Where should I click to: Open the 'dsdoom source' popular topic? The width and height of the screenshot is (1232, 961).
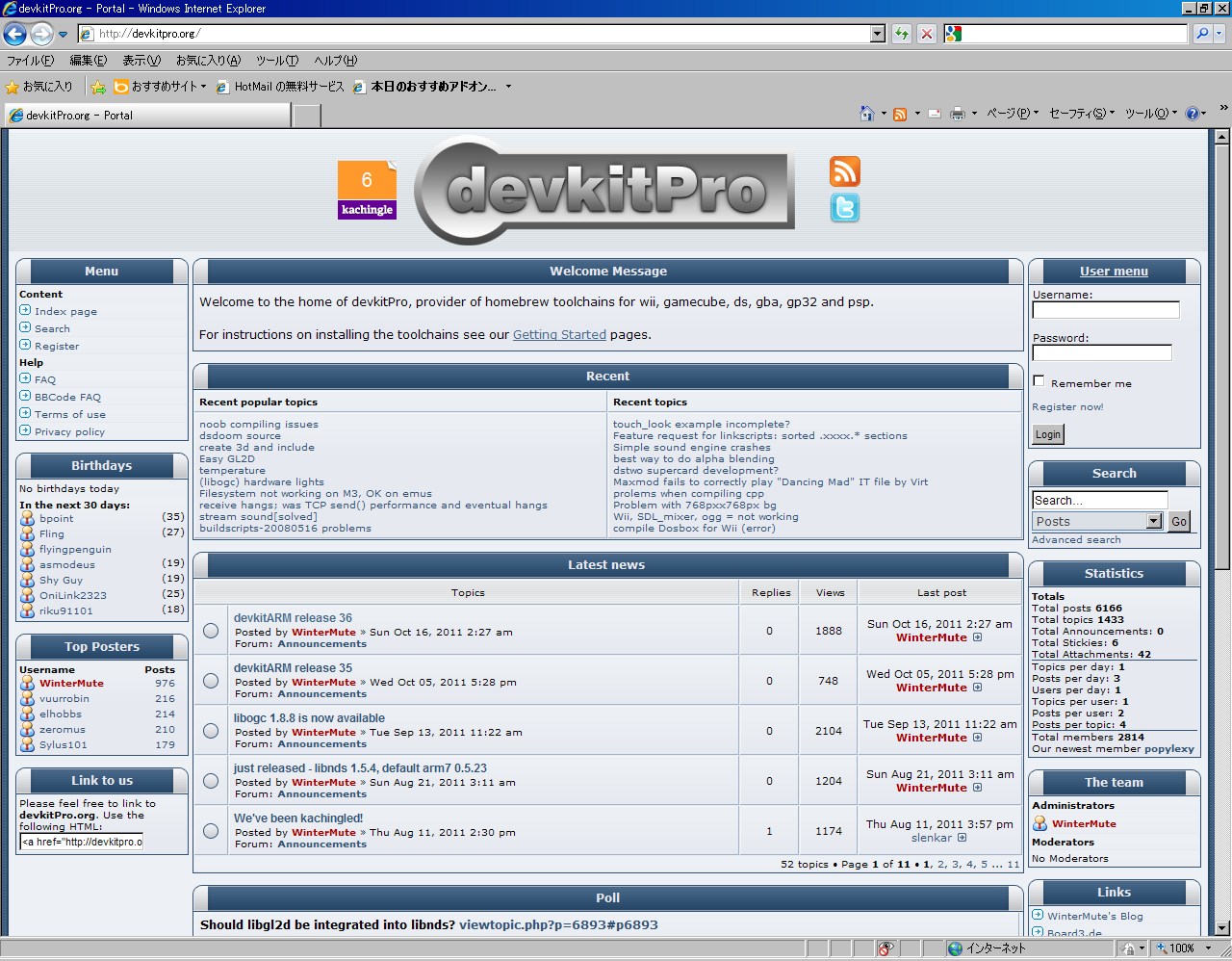pos(240,436)
